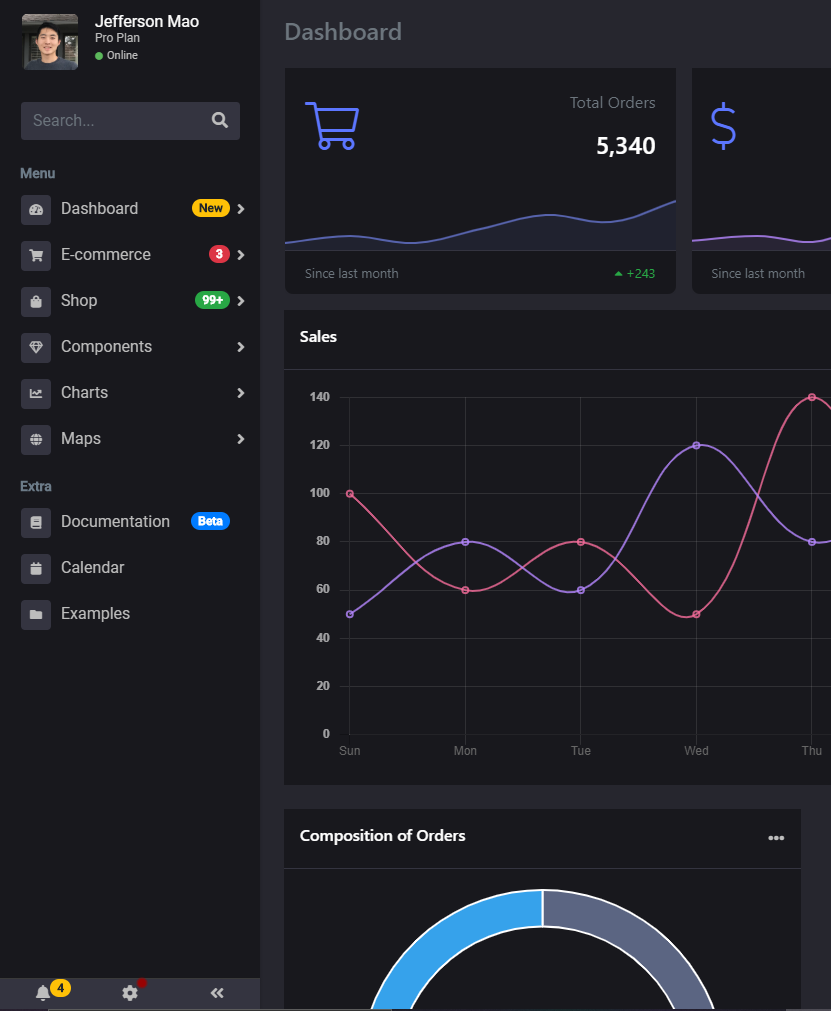This screenshot has height=1011, width=831.
Task: Click the +243 change indicator
Action: pos(635,273)
